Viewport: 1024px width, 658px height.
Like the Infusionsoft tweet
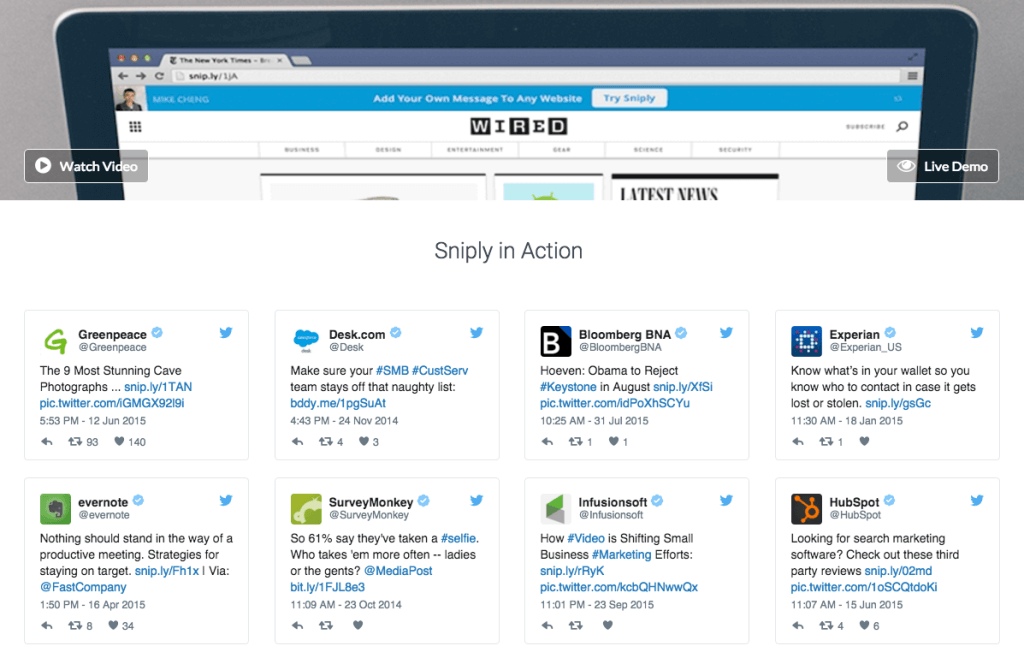pyautogui.click(x=607, y=625)
